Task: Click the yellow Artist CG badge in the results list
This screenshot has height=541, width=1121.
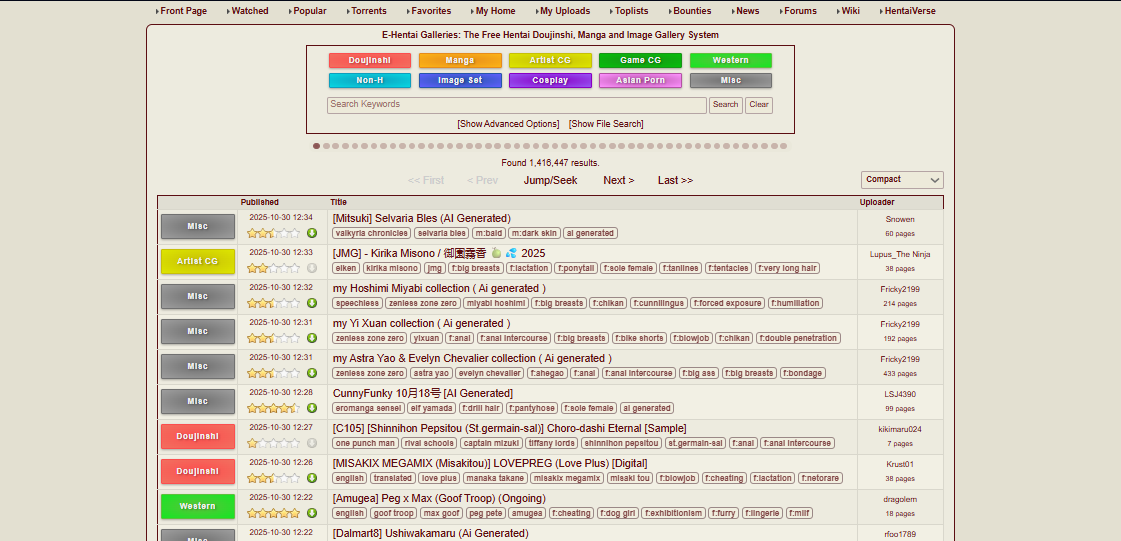Action: (198, 262)
